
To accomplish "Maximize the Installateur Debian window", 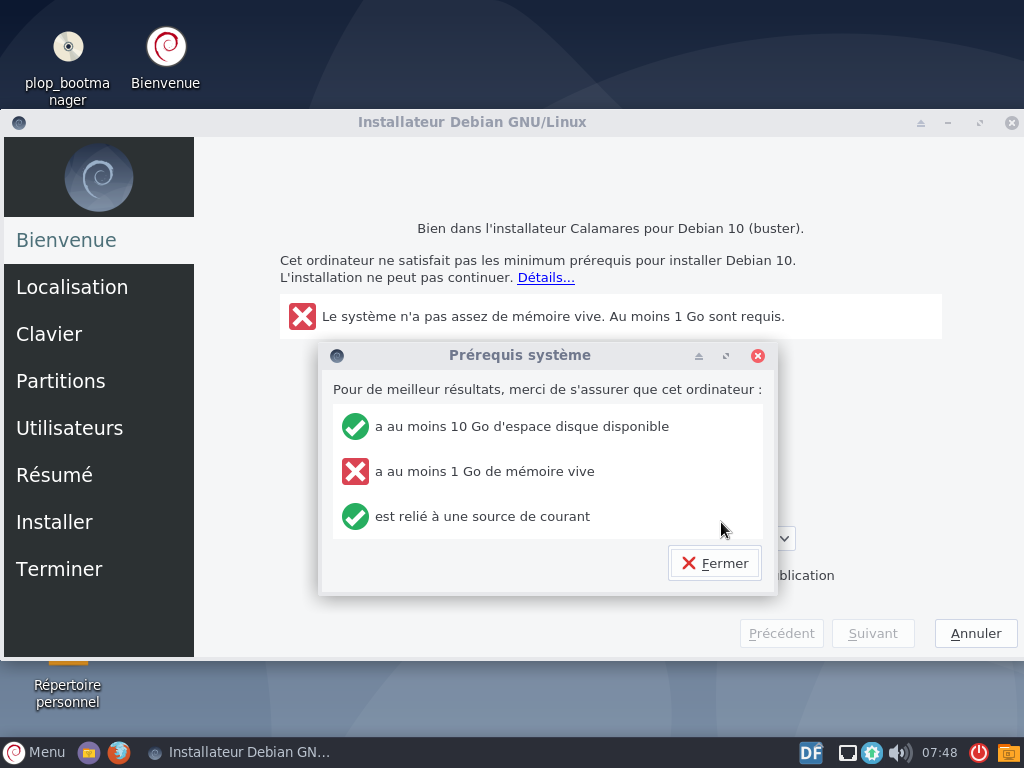I will [980, 123].
